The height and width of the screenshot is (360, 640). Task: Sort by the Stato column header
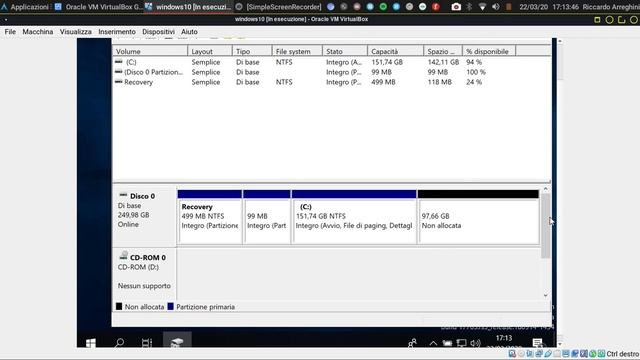(x=344, y=51)
